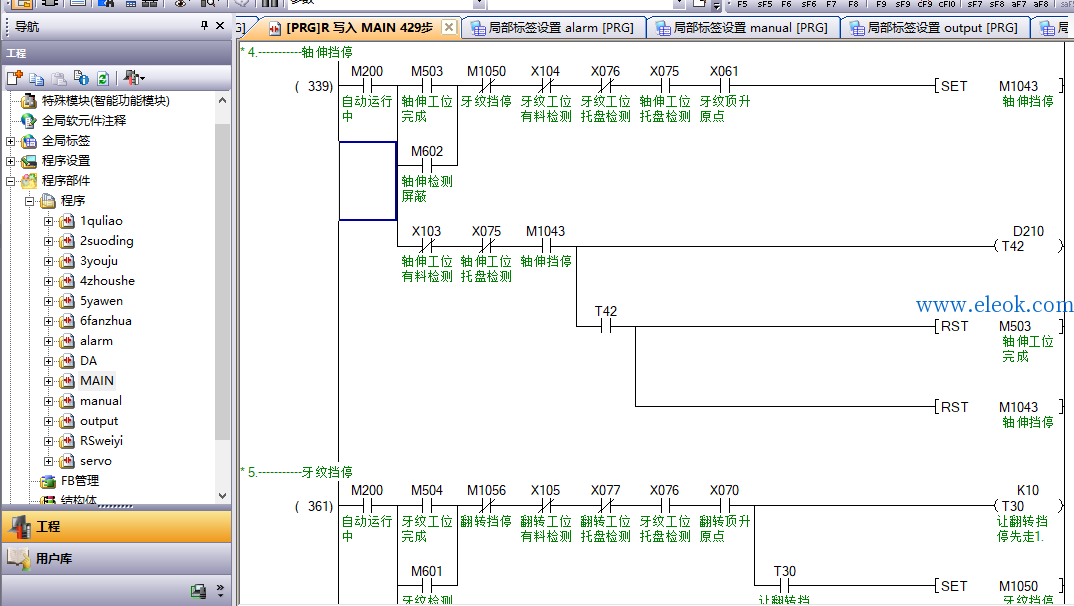The width and height of the screenshot is (1074, 606).
Task: Expand the servo program node
Action: (49, 461)
